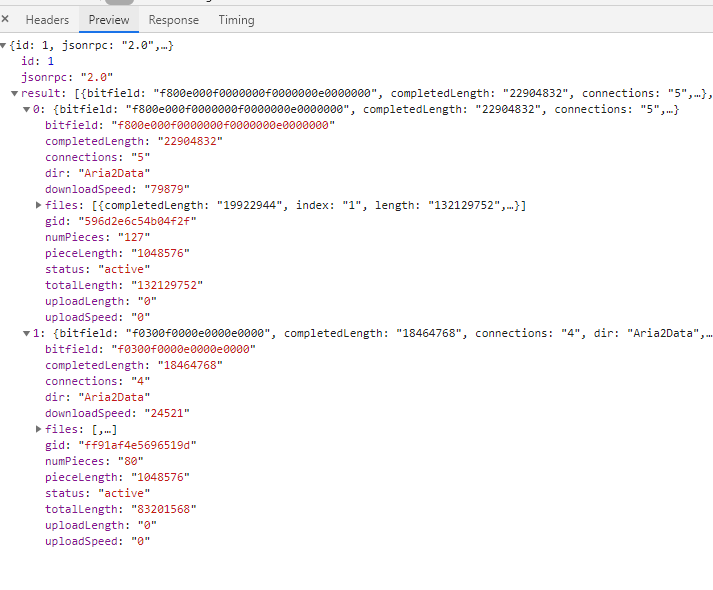This screenshot has height=590, width=713.
Task: Click gid "596d2e6c54b04f2f" value
Action: pyautogui.click(x=137, y=221)
